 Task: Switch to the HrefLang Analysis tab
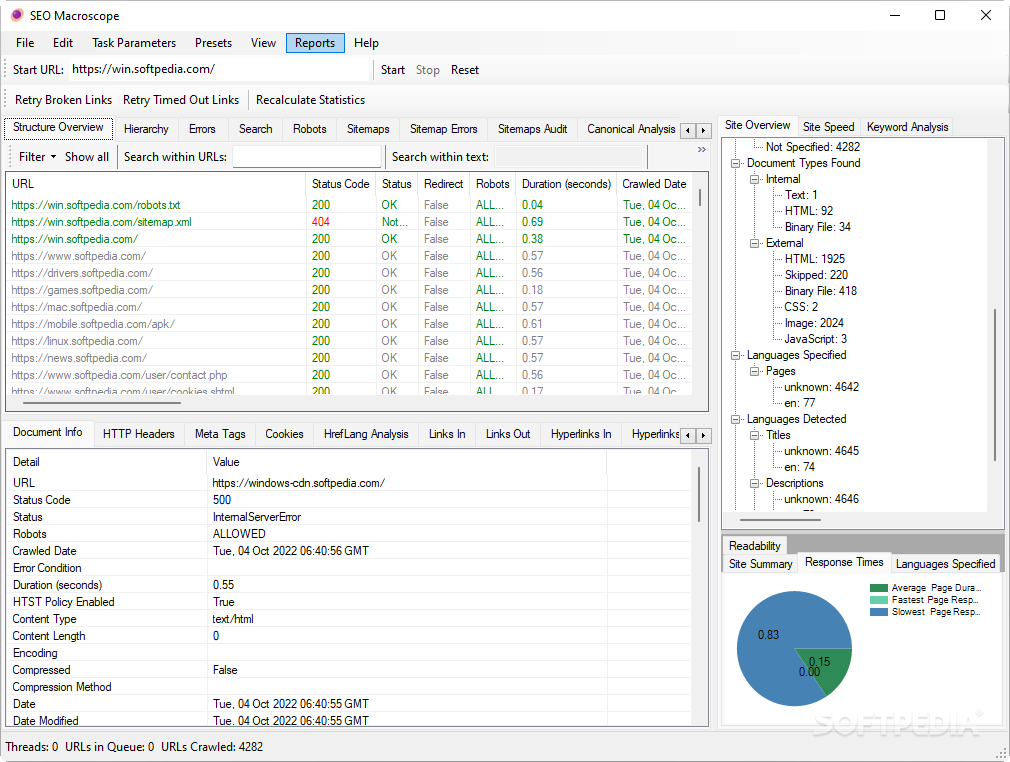pyautogui.click(x=366, y=434)
